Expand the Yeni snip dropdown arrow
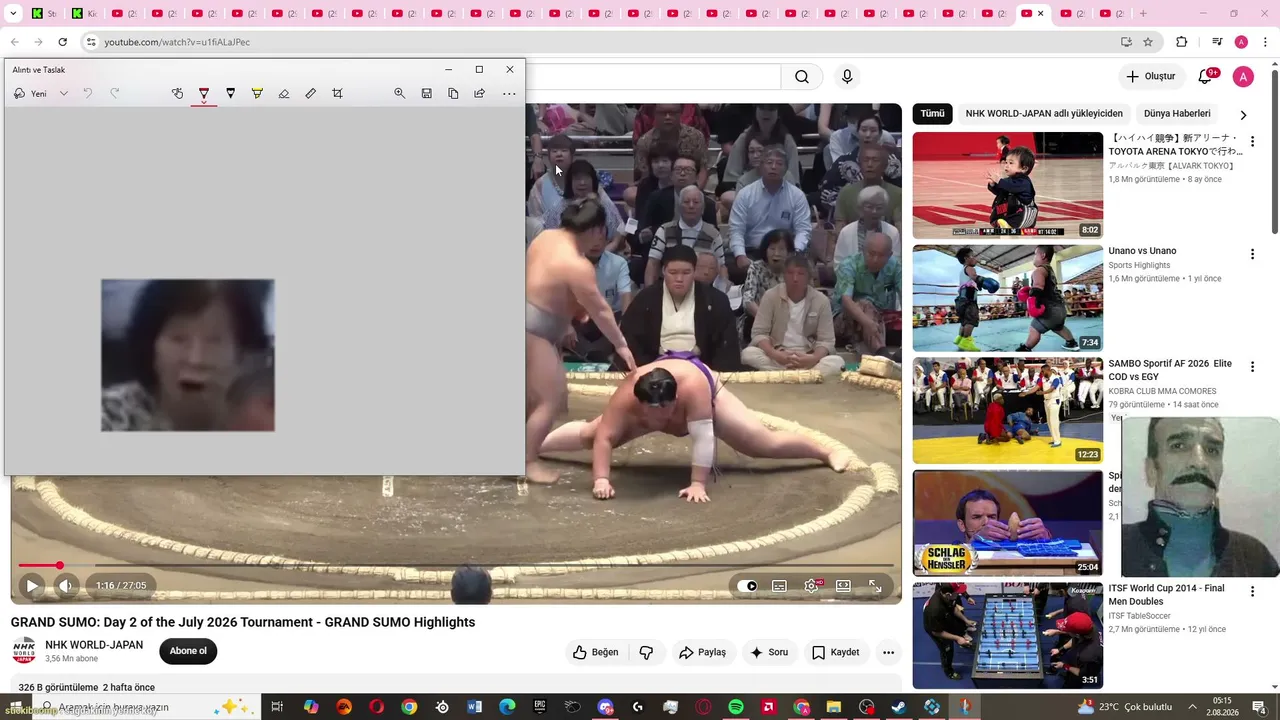This screenshot has width=1280, height=720. (64, 93)
